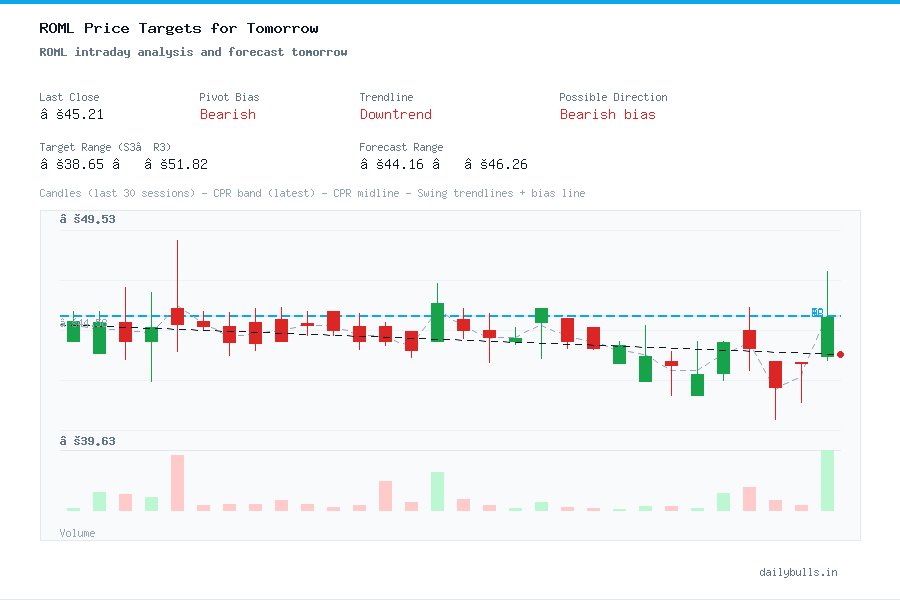The height and width of the screenshot is (600, 900).
Task: Expand the Target Range (S3-R3) section
Action: [x=104, y=147]
